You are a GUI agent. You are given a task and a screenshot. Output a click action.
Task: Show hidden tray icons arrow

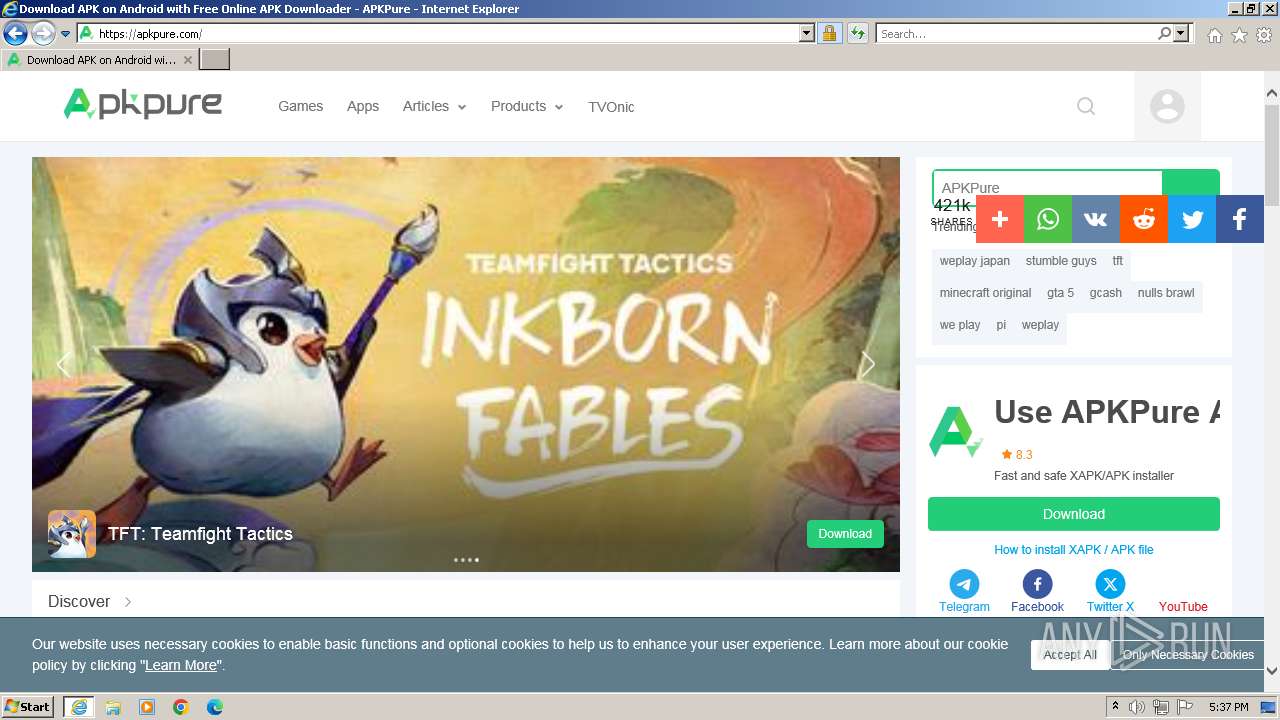point(1115,707)
